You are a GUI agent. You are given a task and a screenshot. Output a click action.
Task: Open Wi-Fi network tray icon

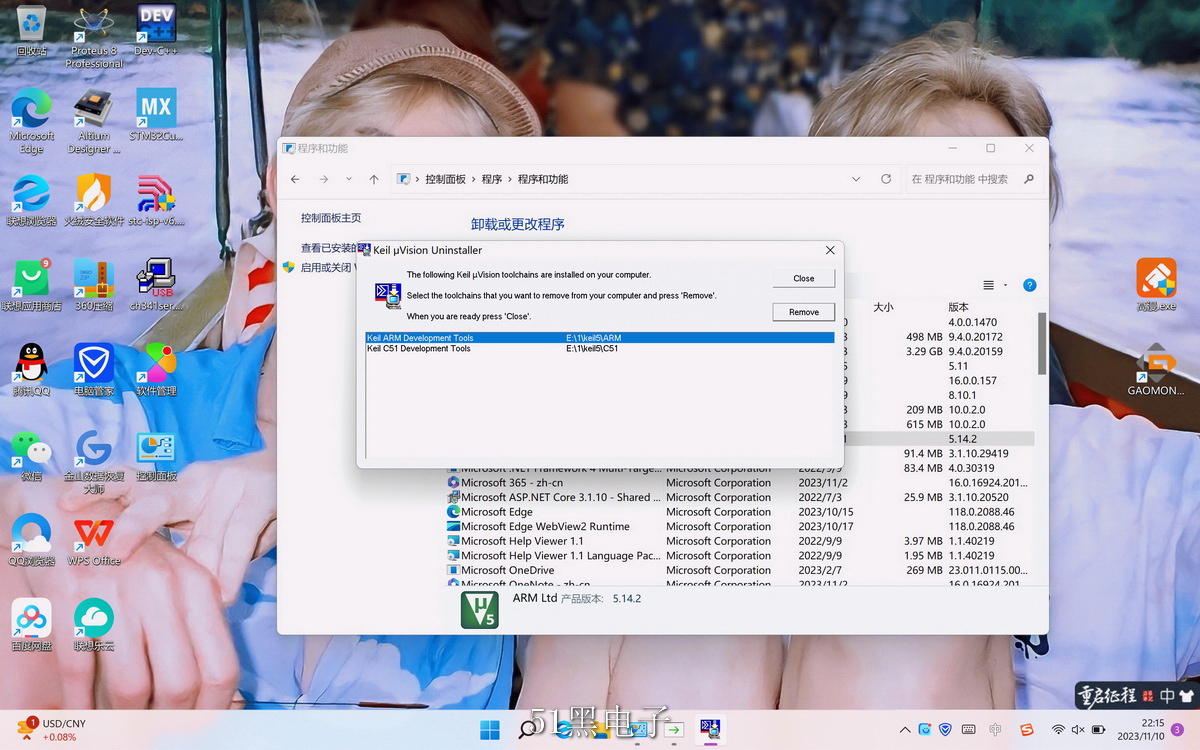tap(1058, 730)
